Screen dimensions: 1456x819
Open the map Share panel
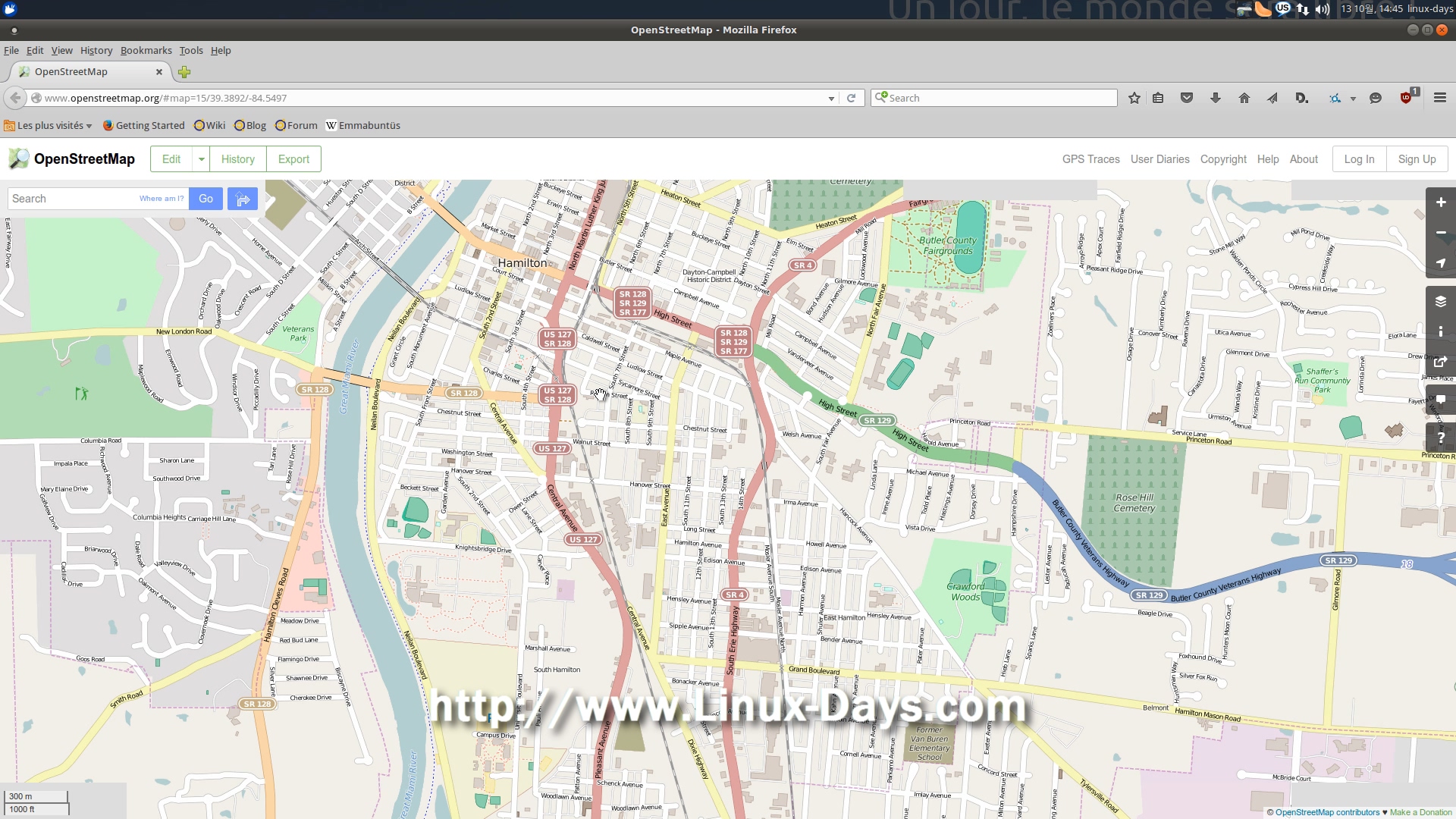click(x=1441, y=362)
